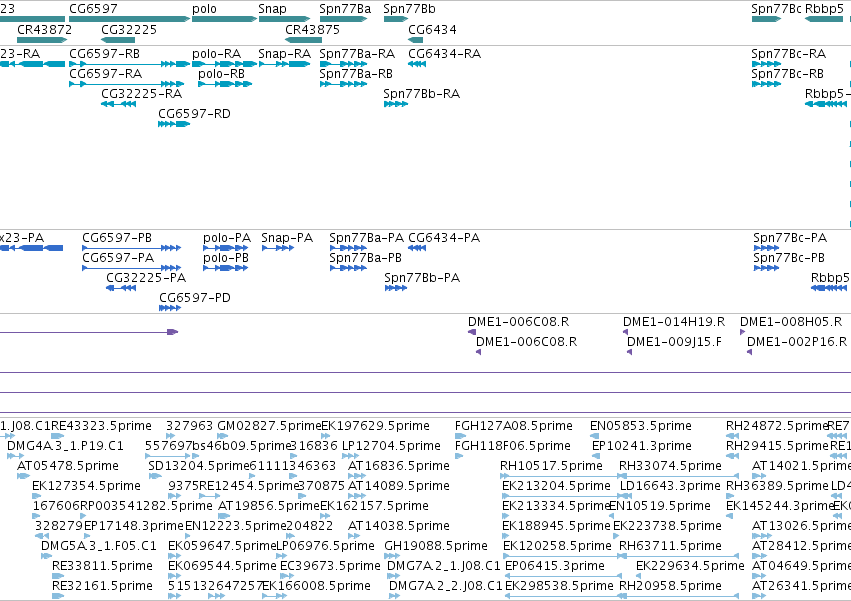Click protein CG32225-PA label
The width and height of the screenshot is (851, 601).
pyautogui.click(x=146, y=278)
